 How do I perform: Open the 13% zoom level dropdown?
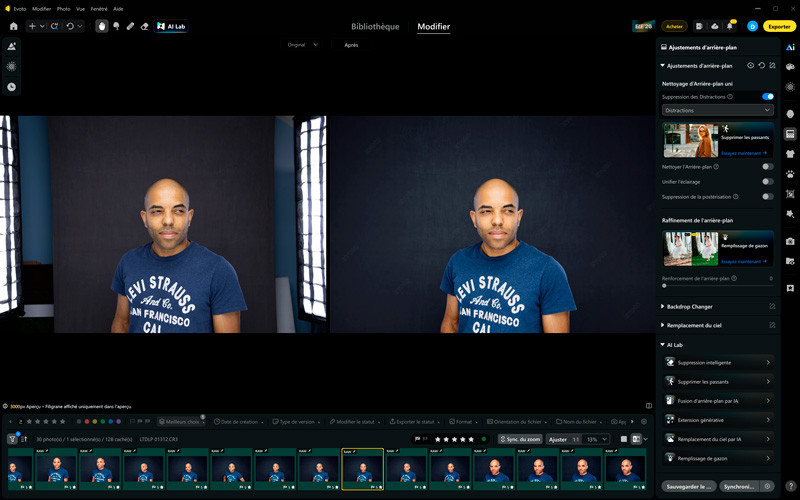pos(596,439)
